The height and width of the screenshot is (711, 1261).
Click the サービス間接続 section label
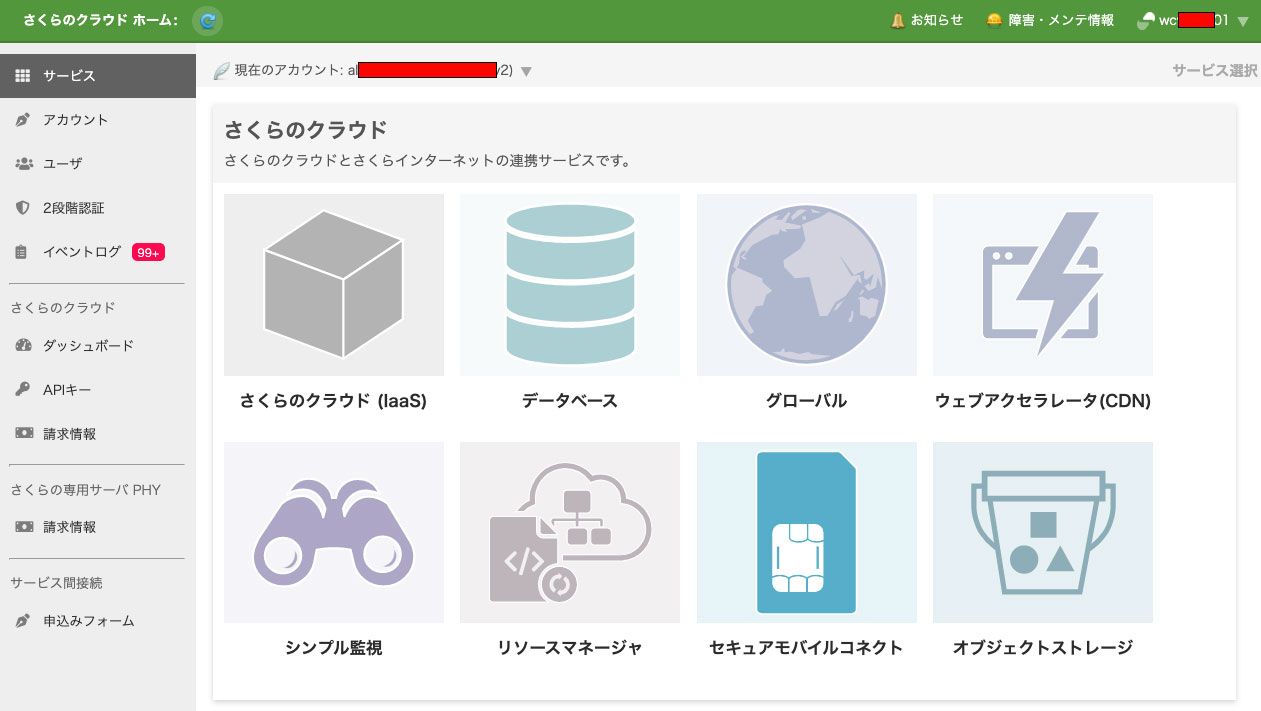[x=57, y=583]
